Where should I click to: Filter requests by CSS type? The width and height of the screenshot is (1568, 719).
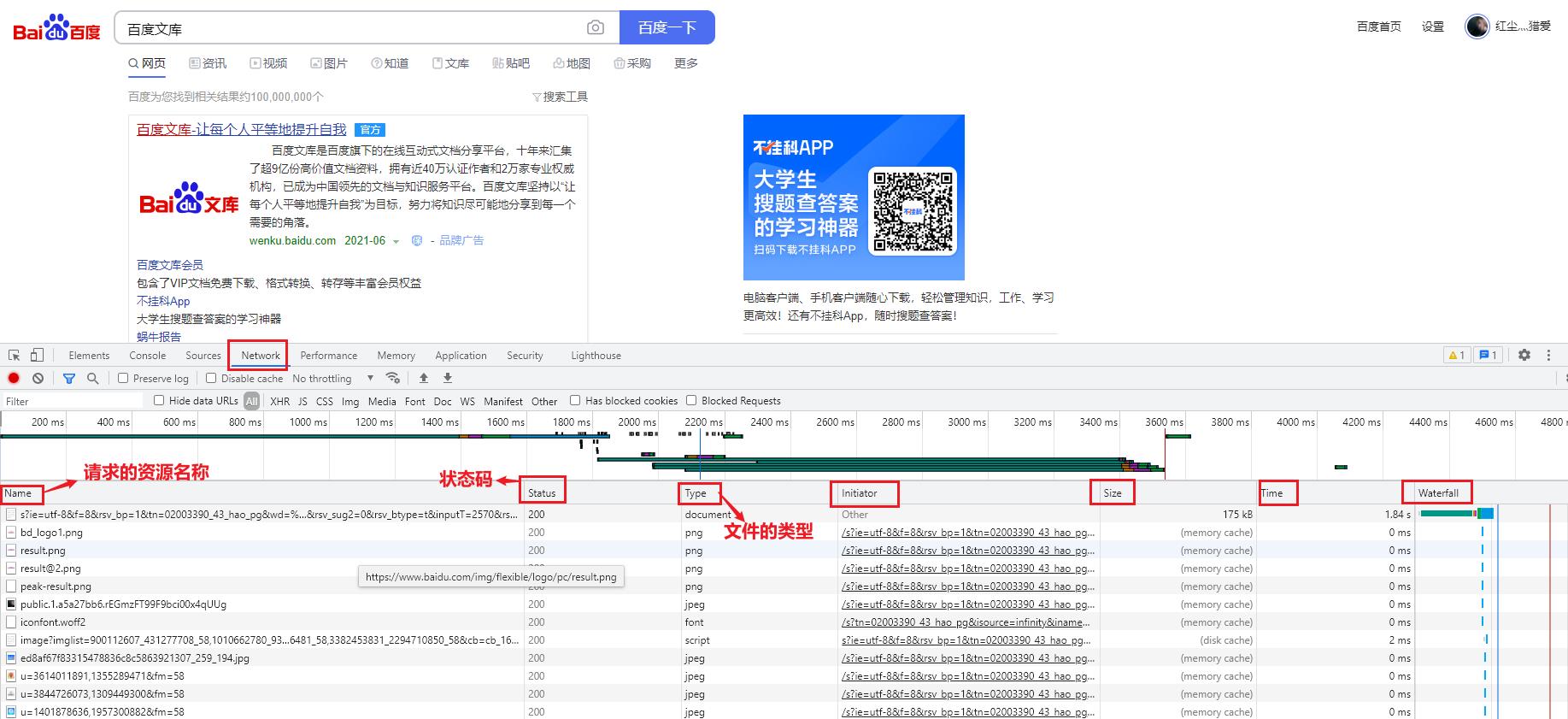325,401
